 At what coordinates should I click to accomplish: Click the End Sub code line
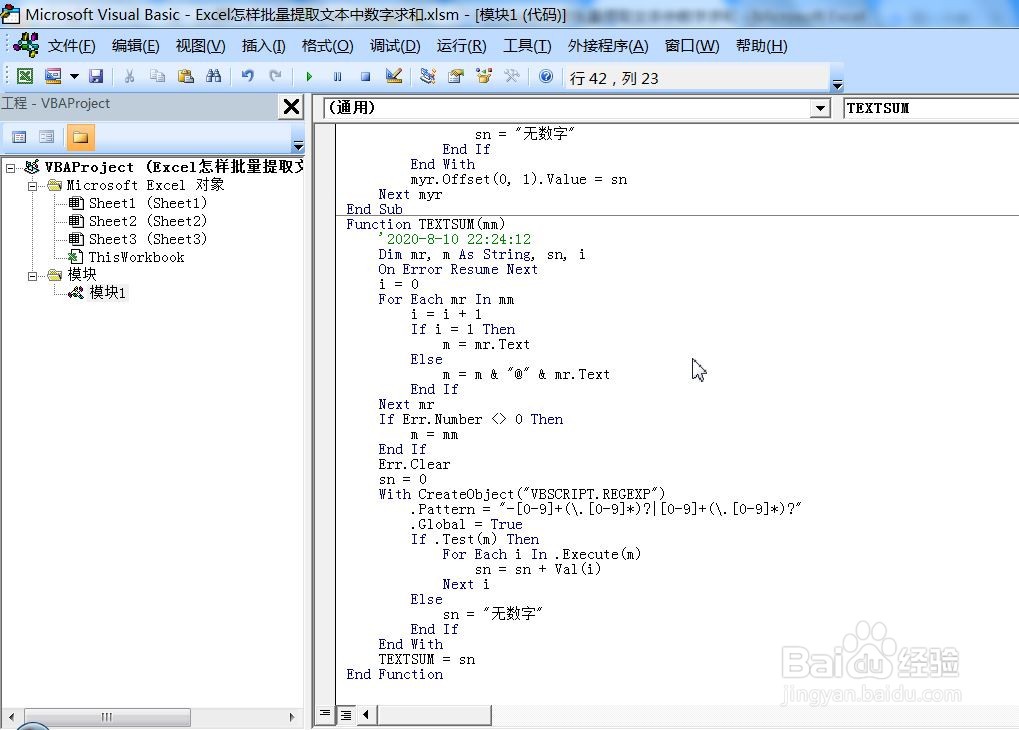click(374, 209)
